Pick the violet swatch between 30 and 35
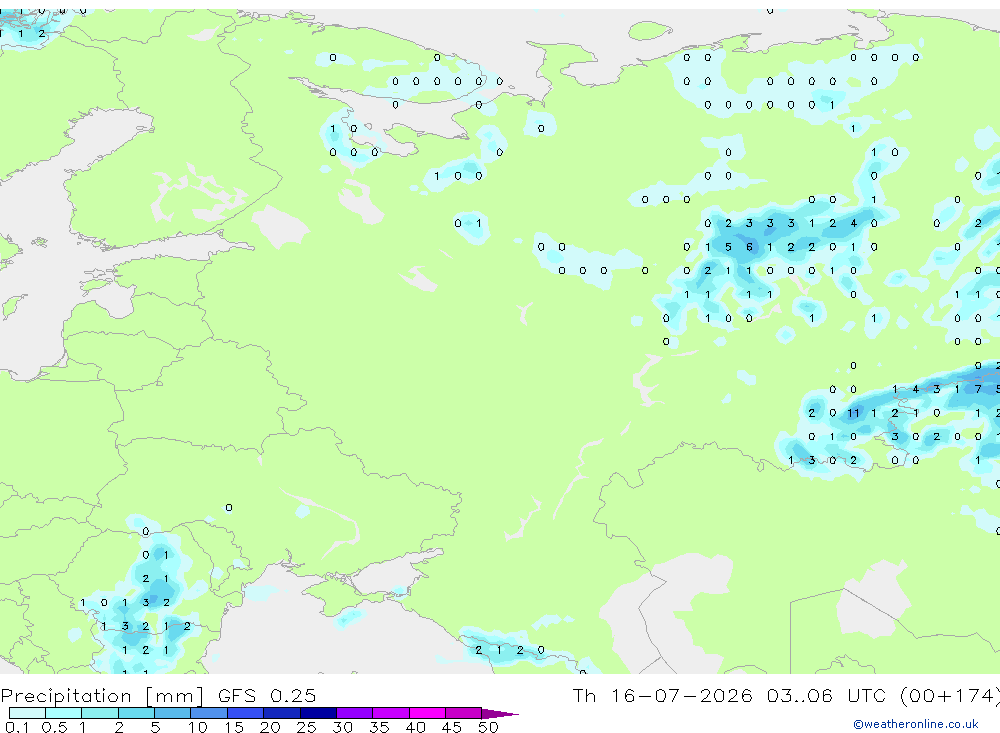 pos(354,713)
